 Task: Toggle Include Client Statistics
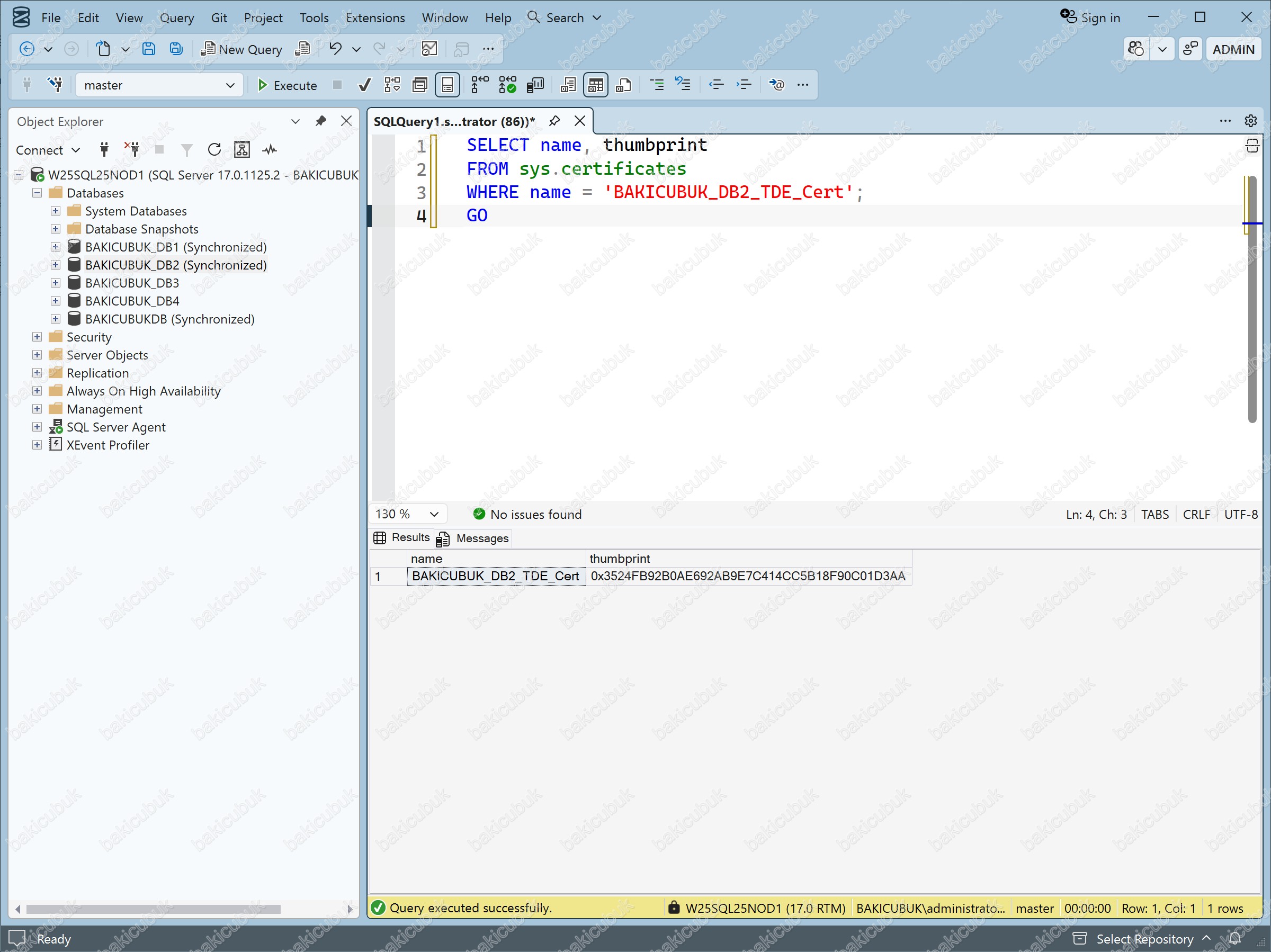click(x=535, y=85)
